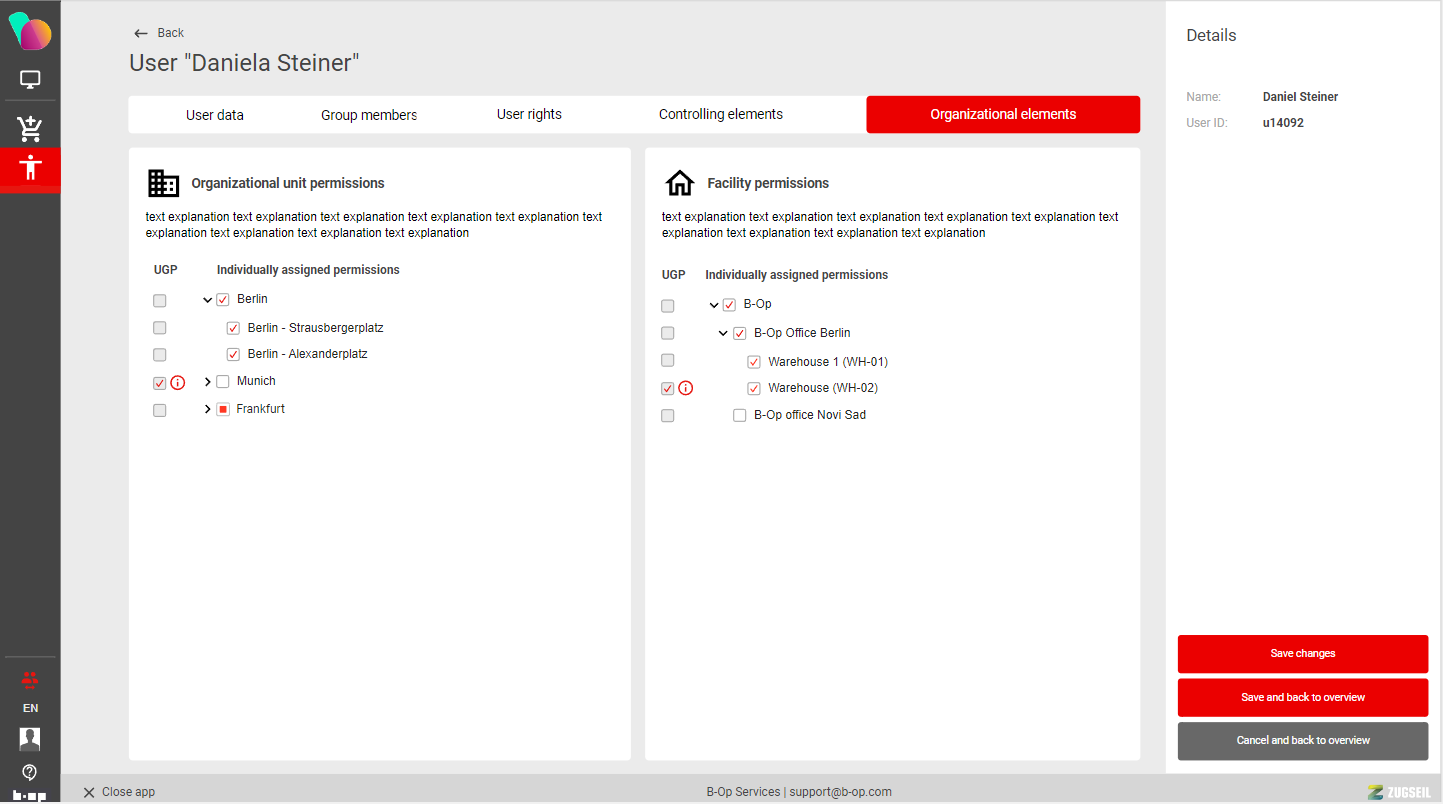Click the info icon beside Munich row
Image resolution: width=1443 pixels, height=804 pixels.
178,383
